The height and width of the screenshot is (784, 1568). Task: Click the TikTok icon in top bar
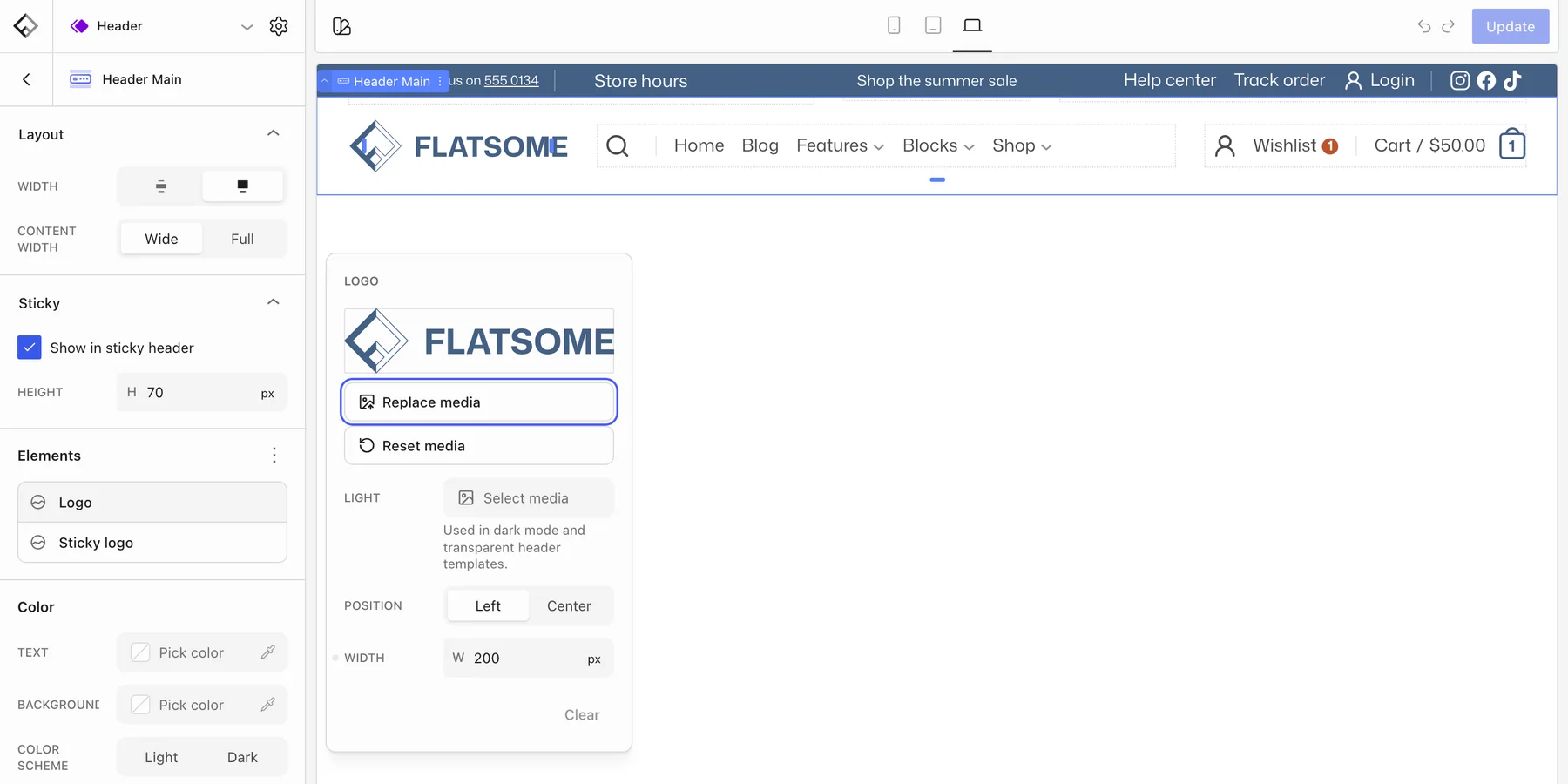[1512, 80]
